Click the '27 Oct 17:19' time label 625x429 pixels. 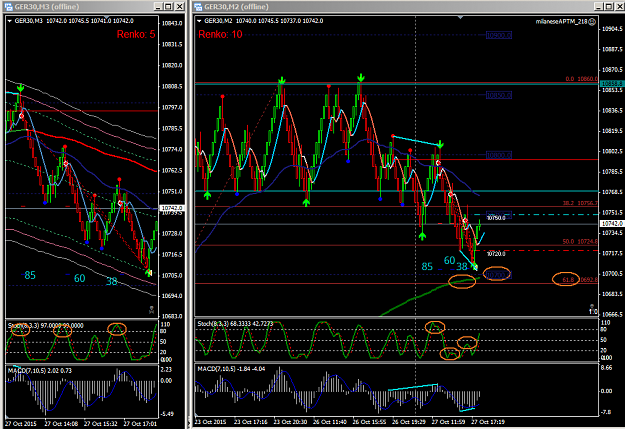click(488, 421)
